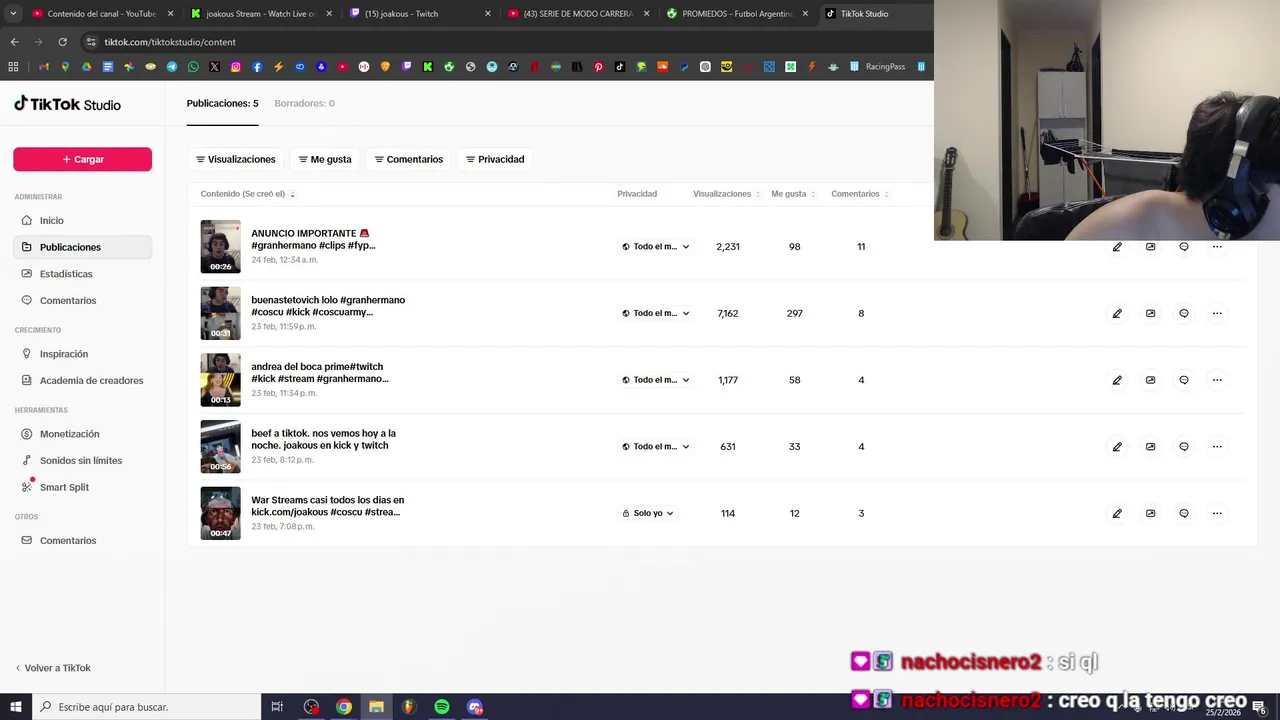This screenshot has width=1280, height=720.
Task: Open the Privacidad filter
Action: point(495,159)
